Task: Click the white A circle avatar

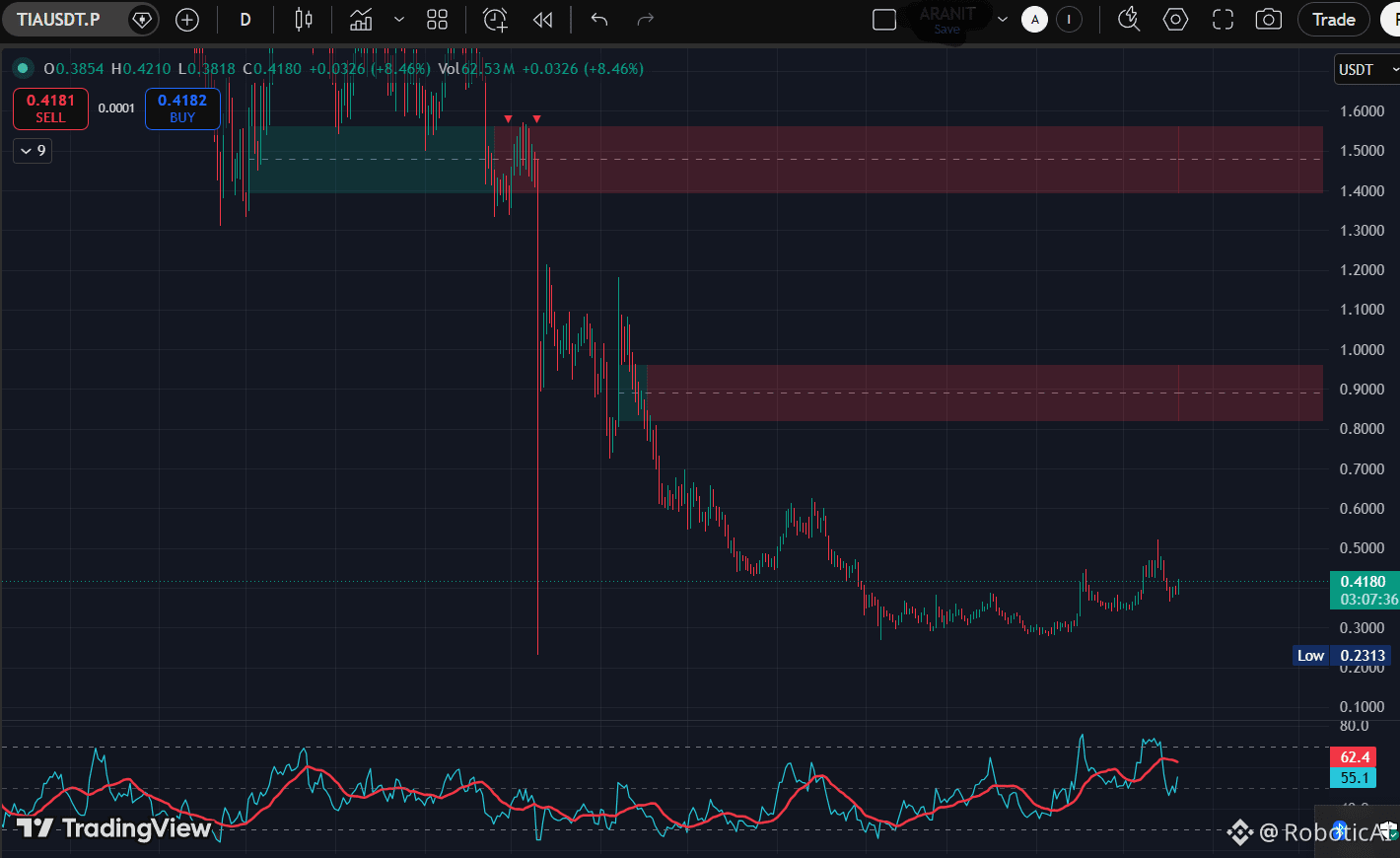Action: coord(1034,20)
